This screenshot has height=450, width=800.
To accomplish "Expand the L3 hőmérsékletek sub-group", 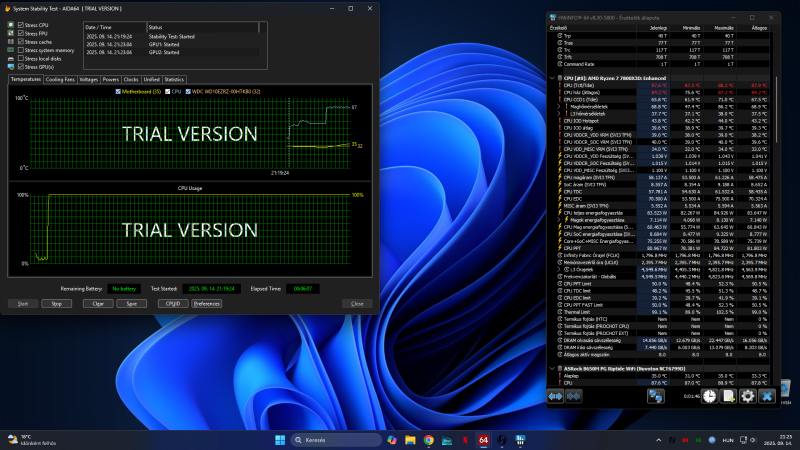I will 559,114.
